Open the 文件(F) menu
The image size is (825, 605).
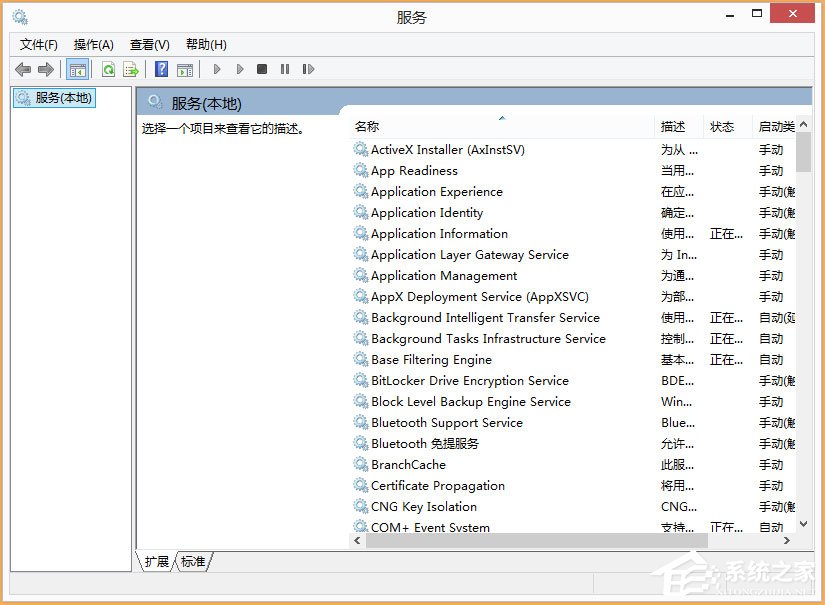coord(37,44)
